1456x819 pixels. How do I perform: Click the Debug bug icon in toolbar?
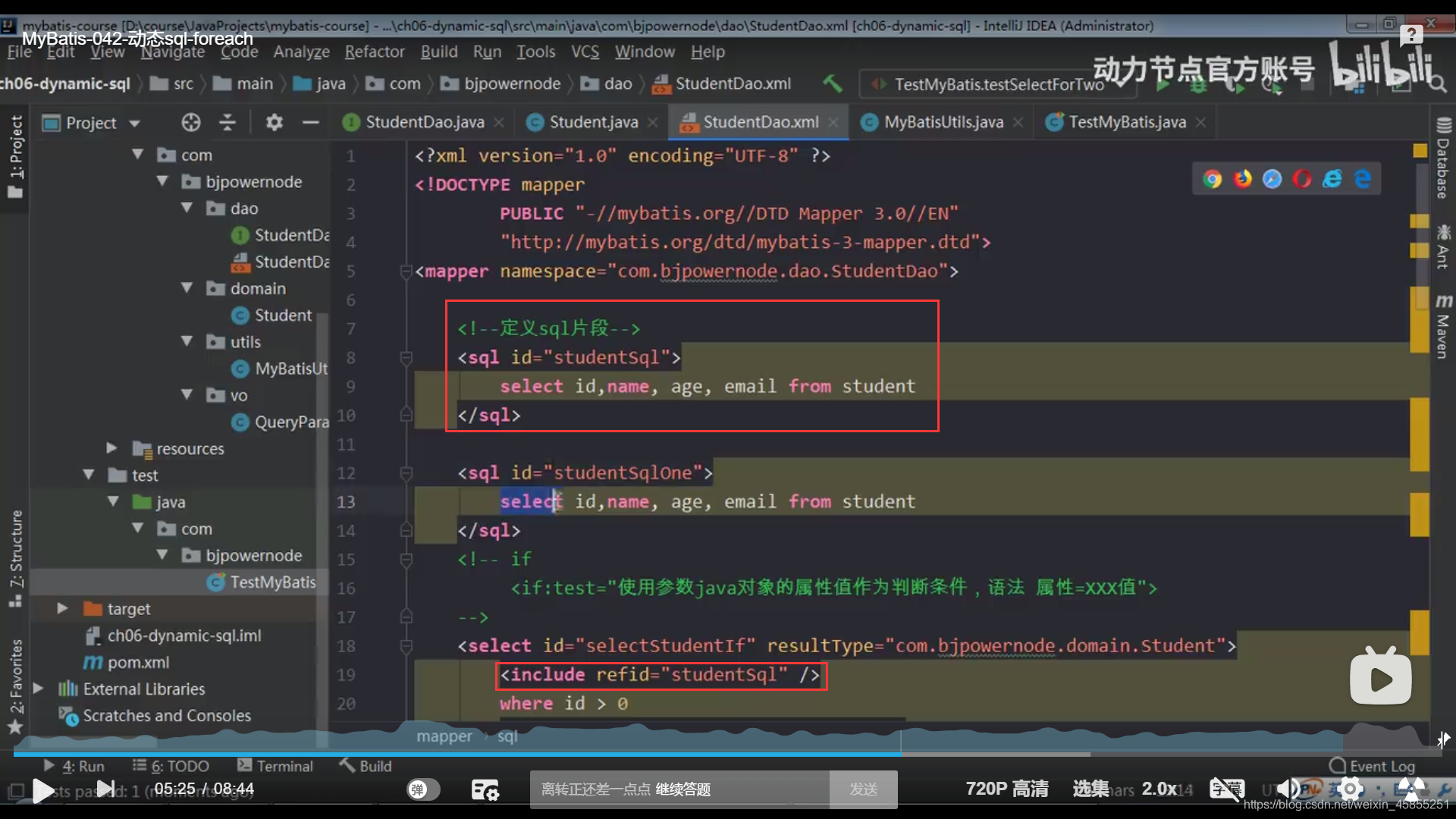(1198, 85)
